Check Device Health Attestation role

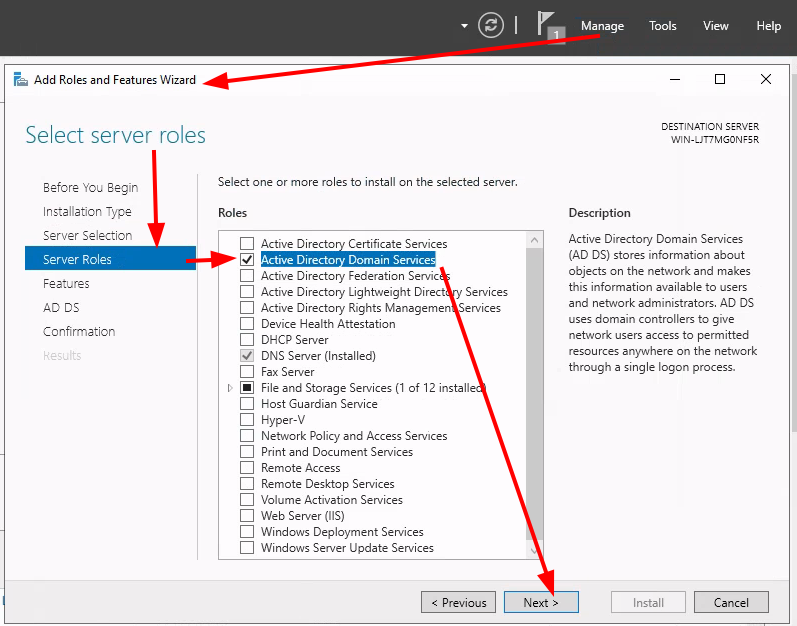tap(247, 324)
